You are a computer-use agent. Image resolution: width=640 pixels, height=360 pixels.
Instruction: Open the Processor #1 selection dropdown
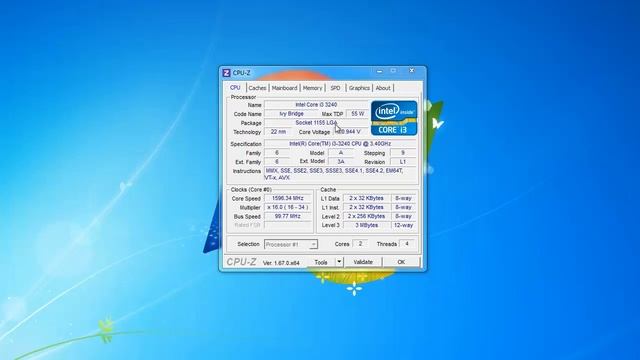291,244
